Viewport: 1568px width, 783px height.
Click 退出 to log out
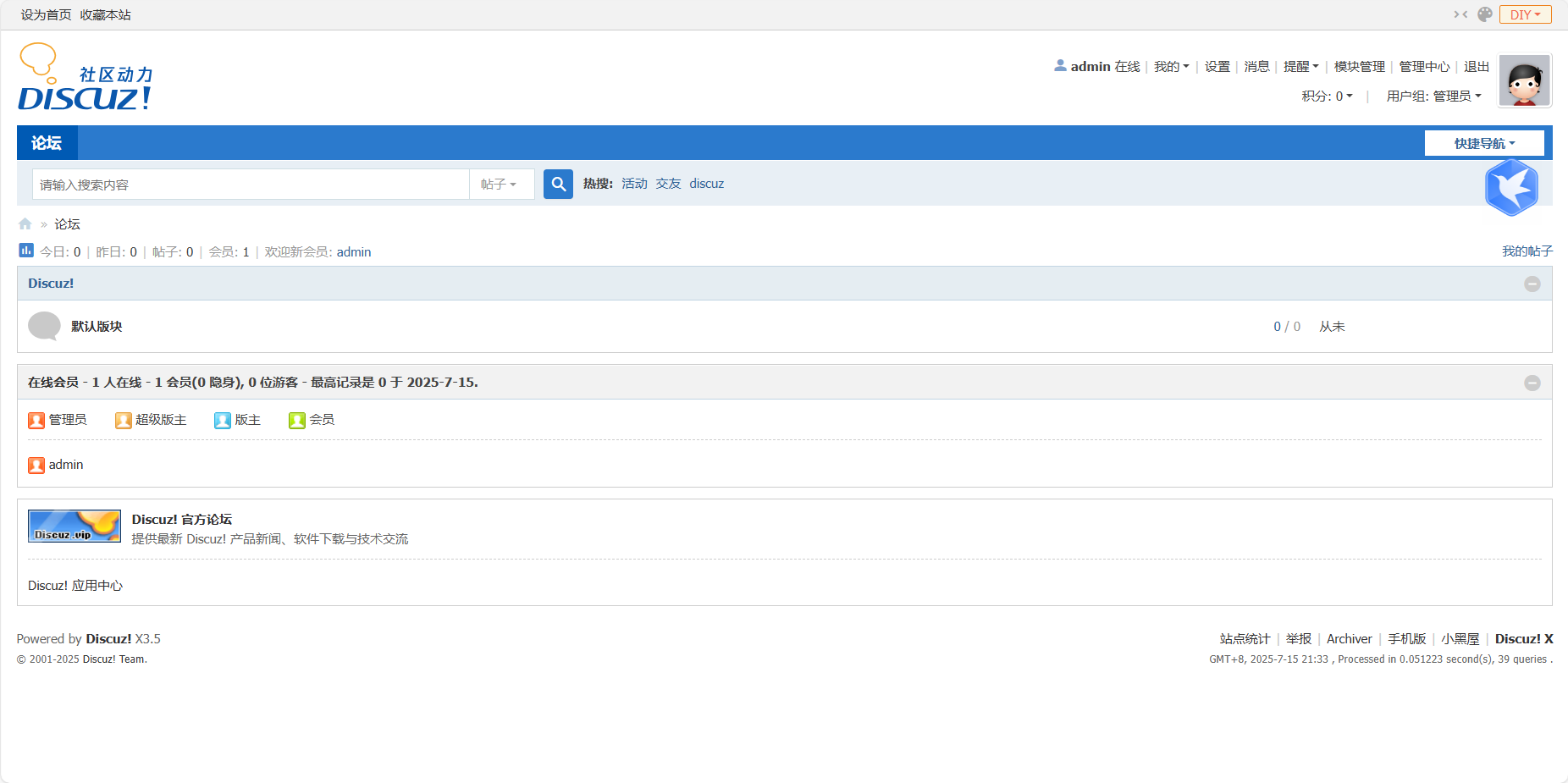click(1477, 67)
